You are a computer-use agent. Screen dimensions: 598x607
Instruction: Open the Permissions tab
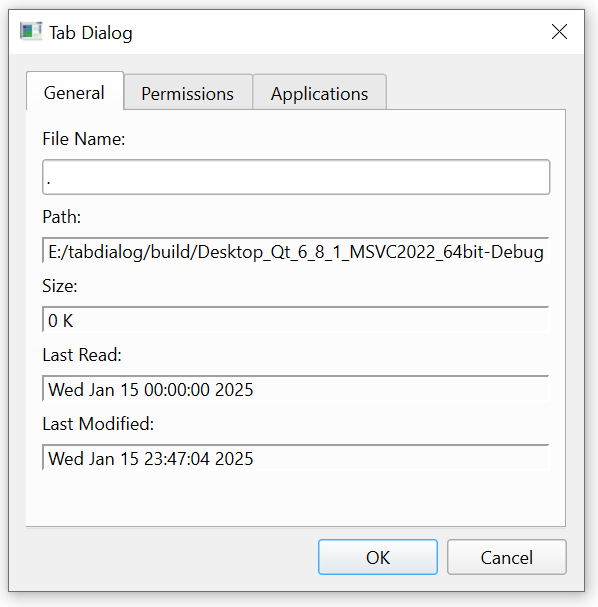coord(188,93)
